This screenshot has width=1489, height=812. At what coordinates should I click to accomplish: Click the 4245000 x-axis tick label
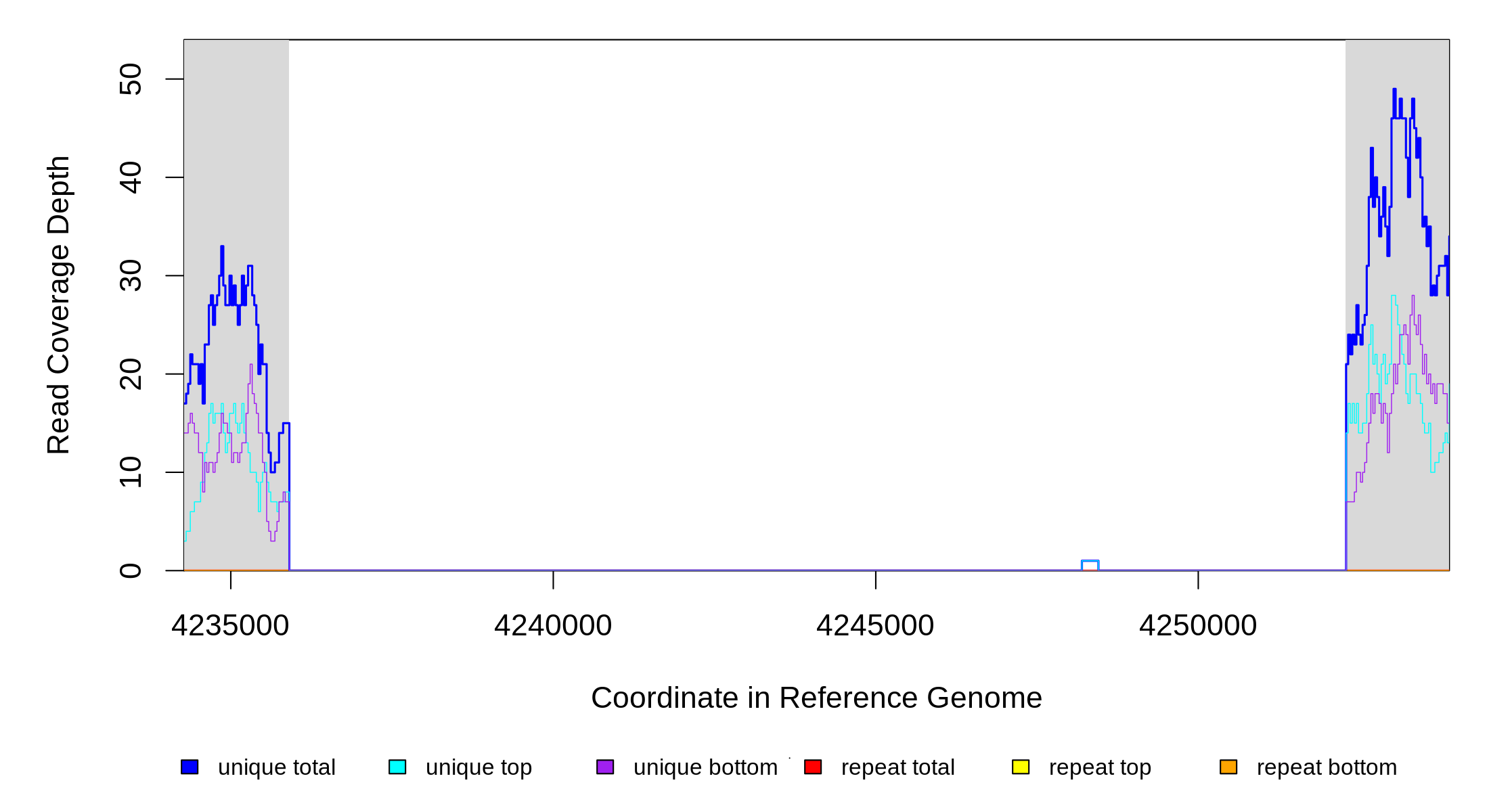(875, 625)
